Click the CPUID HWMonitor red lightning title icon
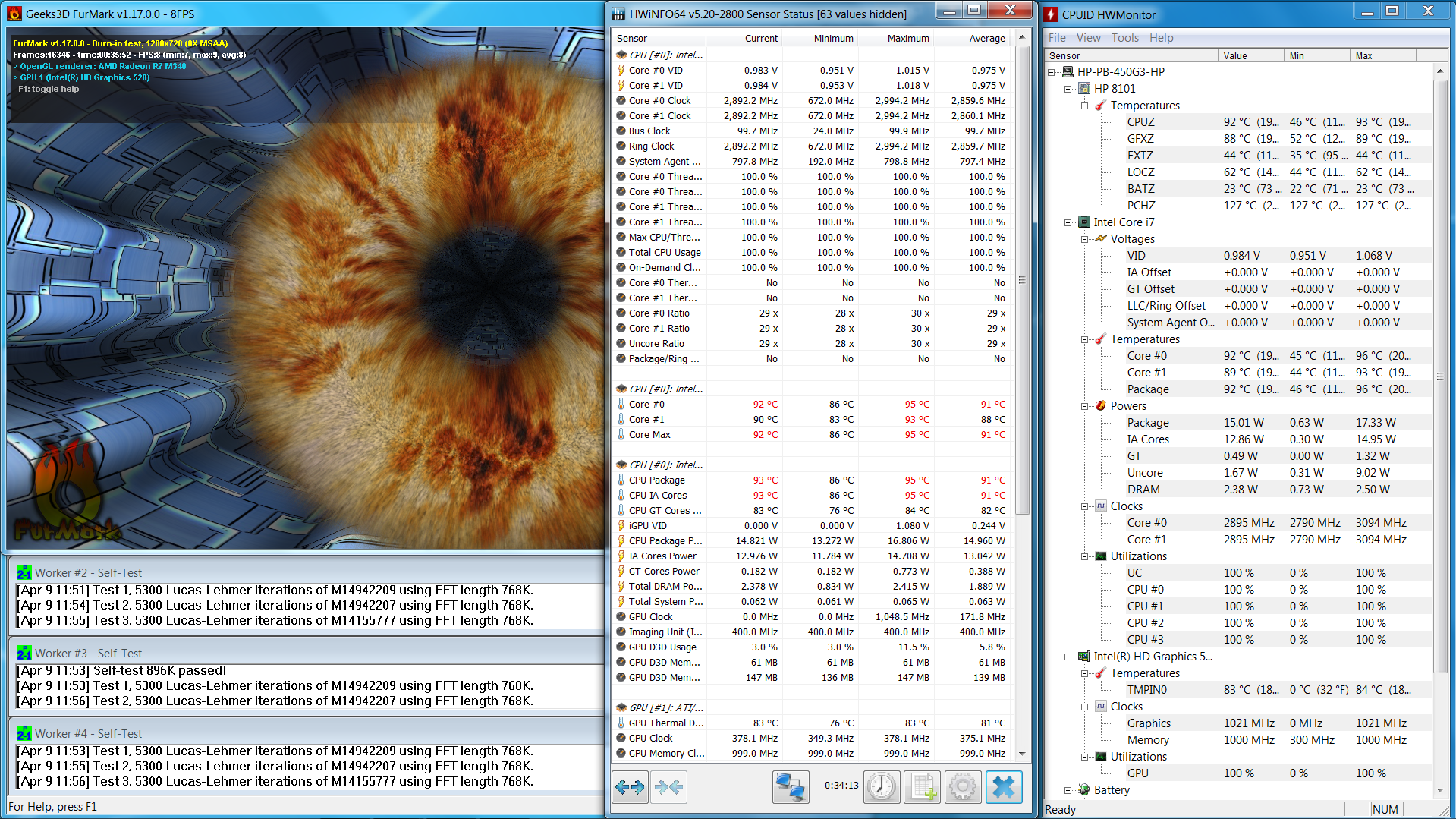Viewport: 1456px width, 819px height. click(1051, 14)
